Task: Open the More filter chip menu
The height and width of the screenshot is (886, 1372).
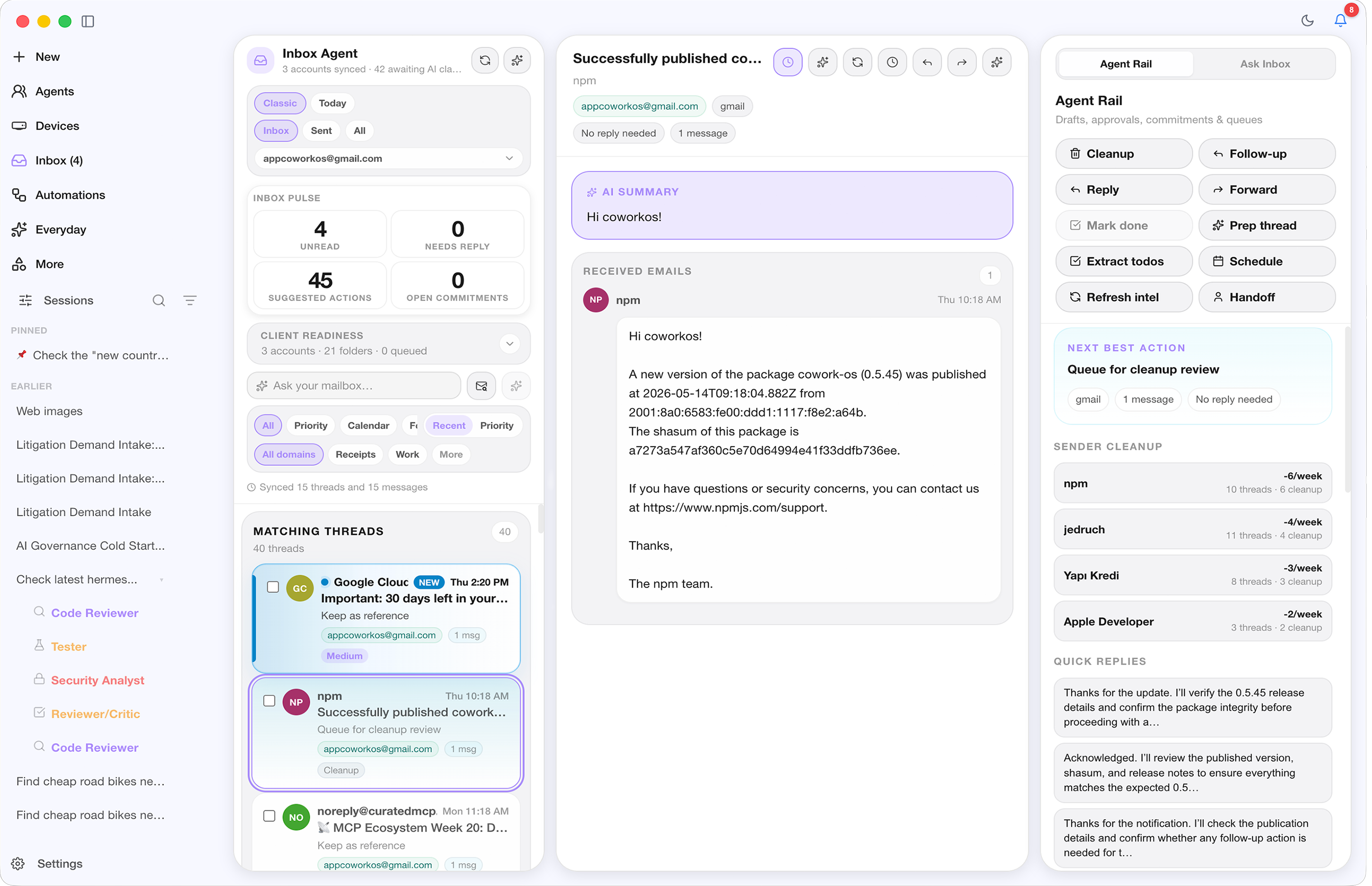Action: click(451, 454)
